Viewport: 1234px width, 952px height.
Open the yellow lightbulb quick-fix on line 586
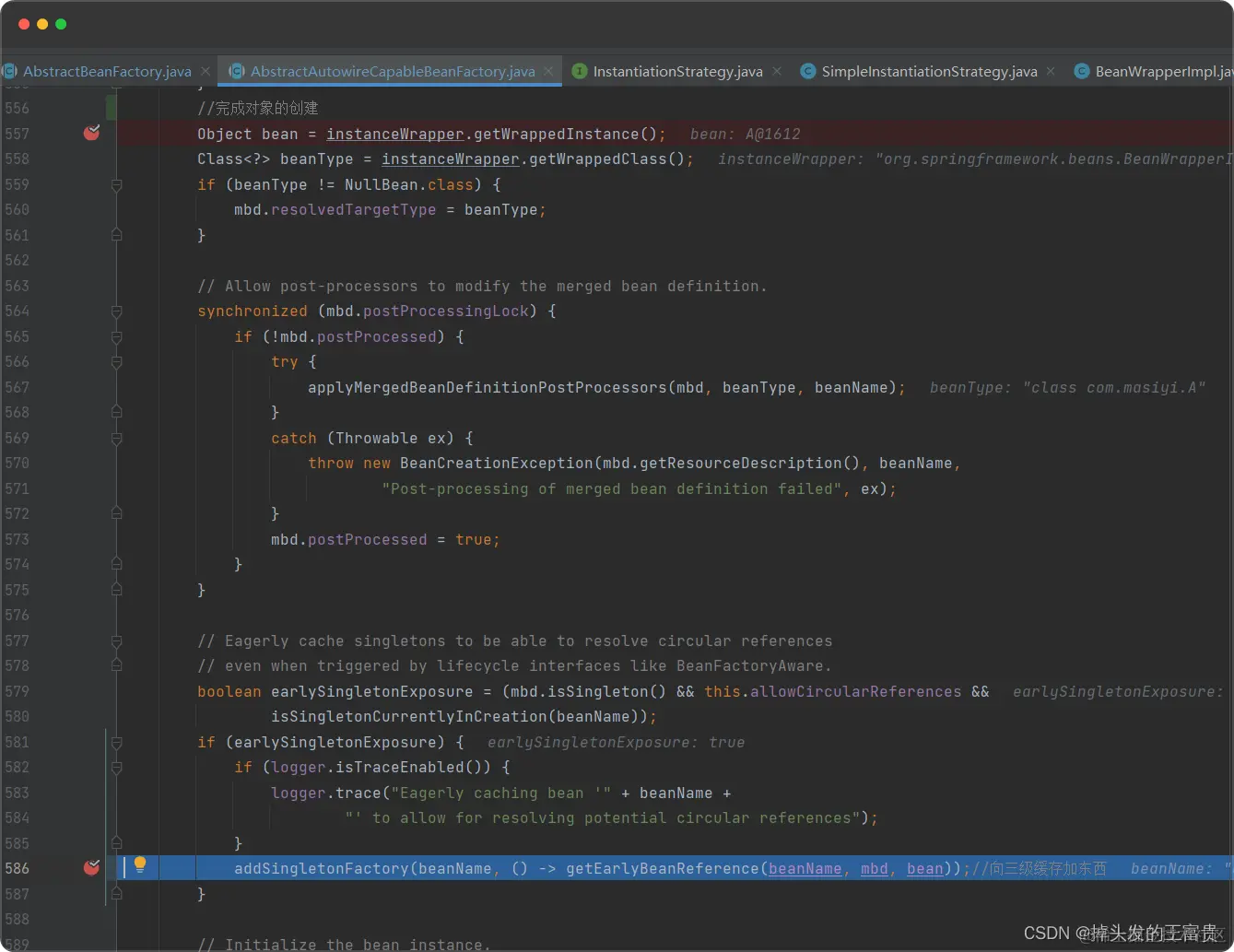click(x=140, y=864)
